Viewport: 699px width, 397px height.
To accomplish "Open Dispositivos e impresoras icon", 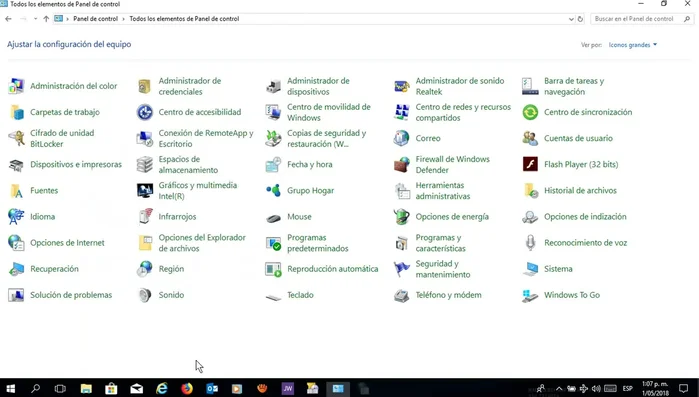I will click(x=16, y=164).
